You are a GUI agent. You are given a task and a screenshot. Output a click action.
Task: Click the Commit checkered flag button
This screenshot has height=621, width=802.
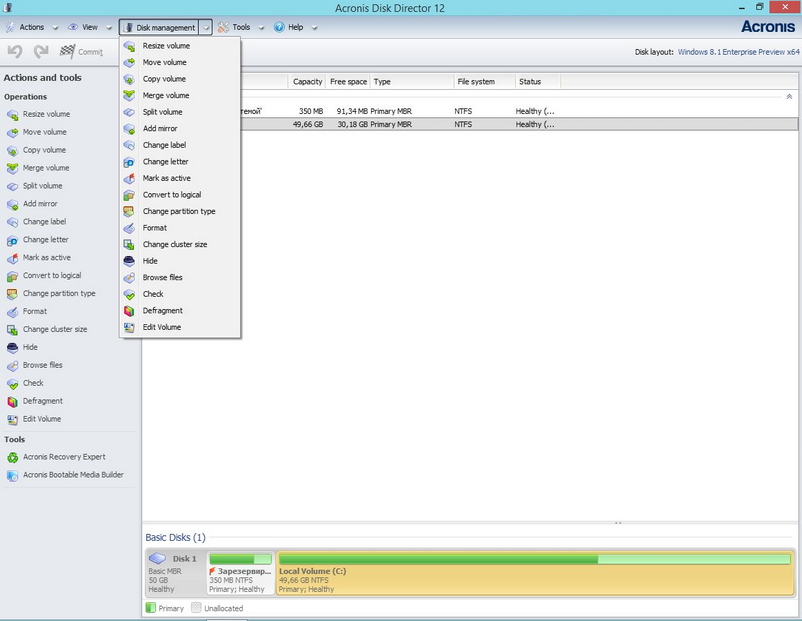click(81, 51)
